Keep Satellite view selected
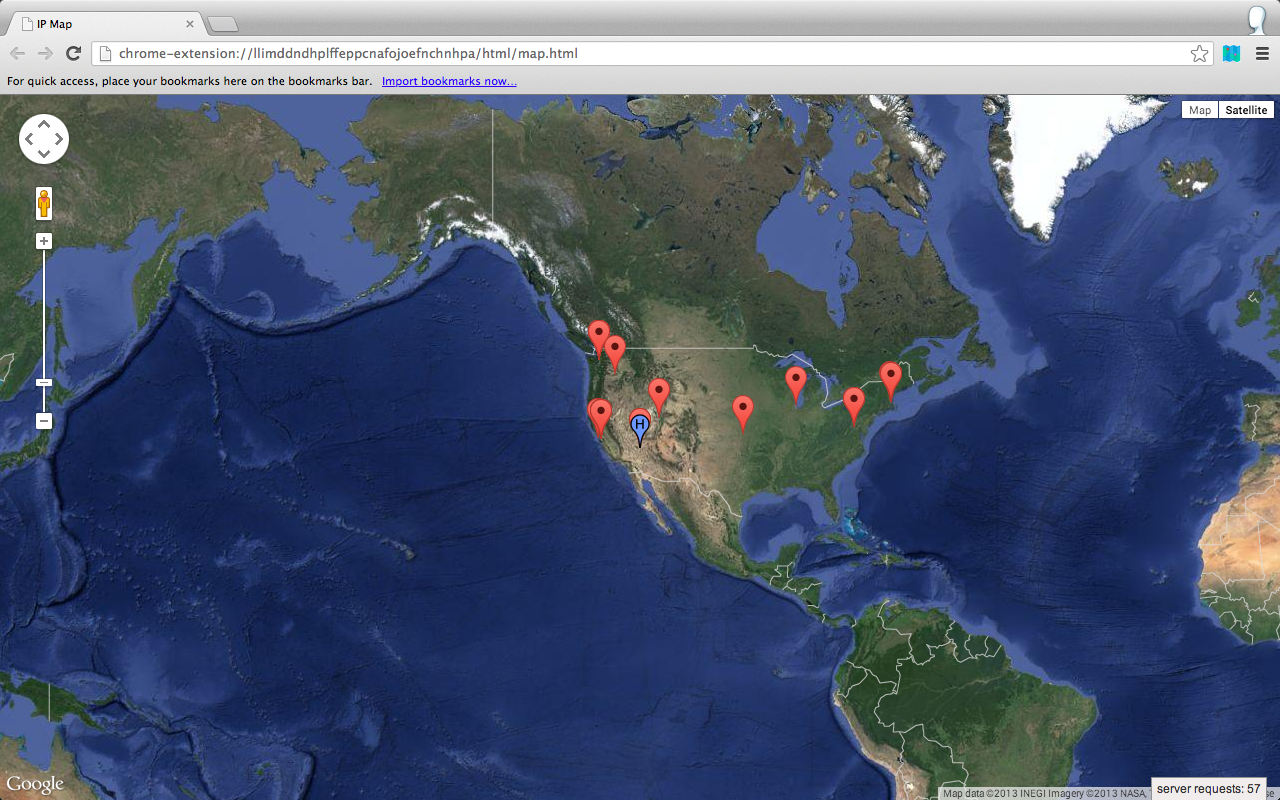 pos(1245,109)
